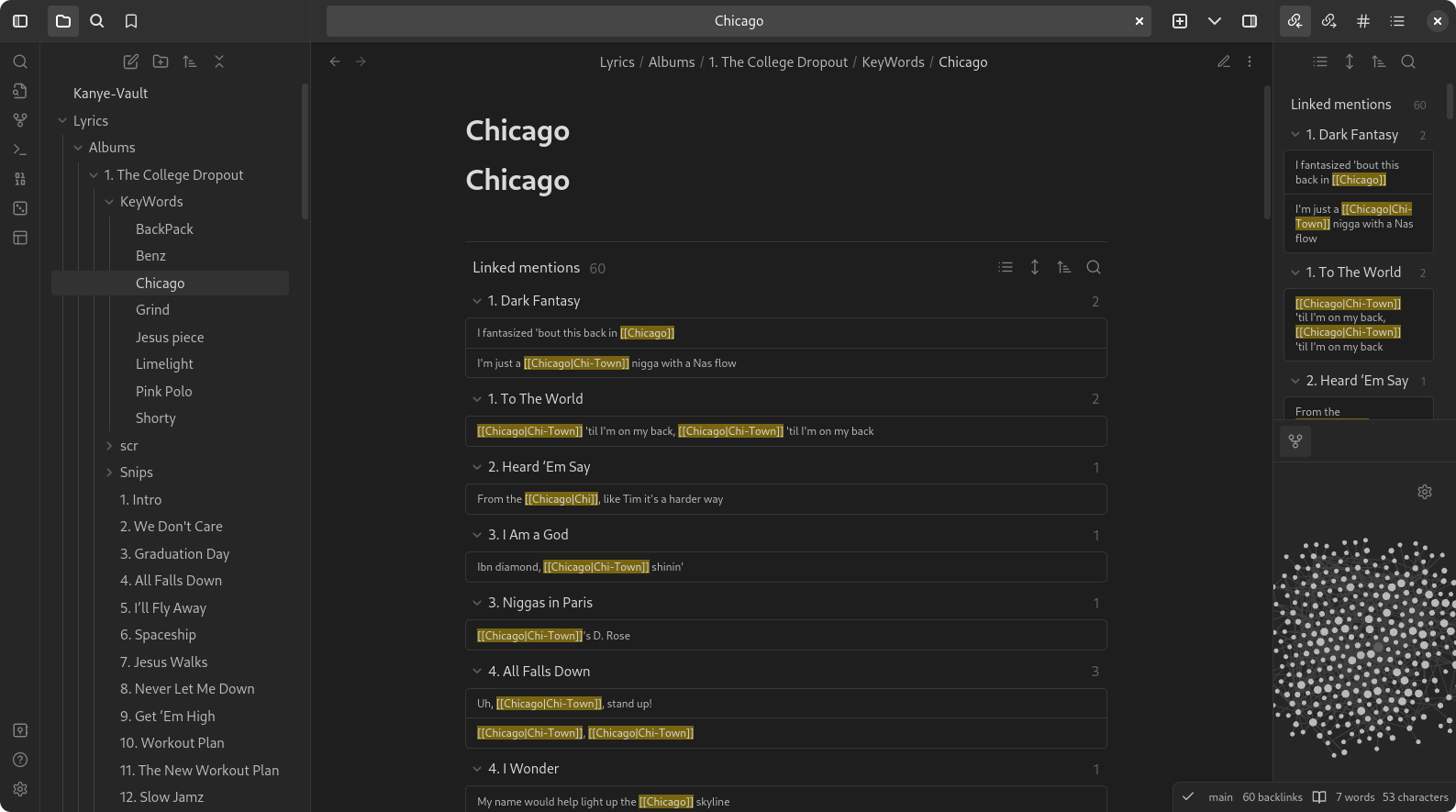The image size is (1456, 812).
Task: Open mention 'My name would help light up'
Action: (785, 800)
